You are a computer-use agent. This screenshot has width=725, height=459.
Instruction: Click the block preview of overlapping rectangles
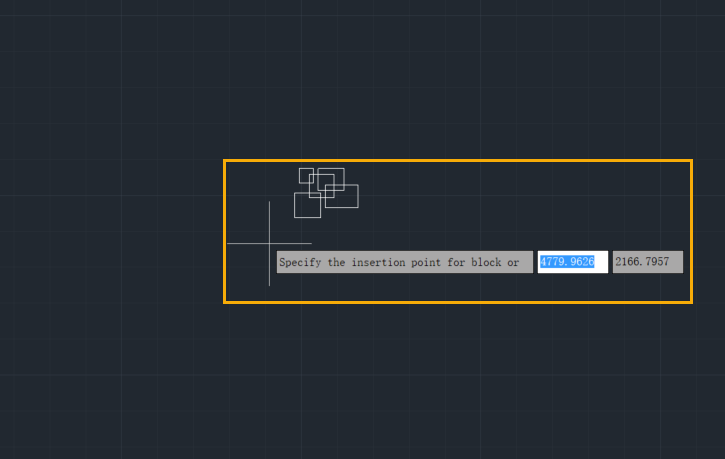[326, 193]
